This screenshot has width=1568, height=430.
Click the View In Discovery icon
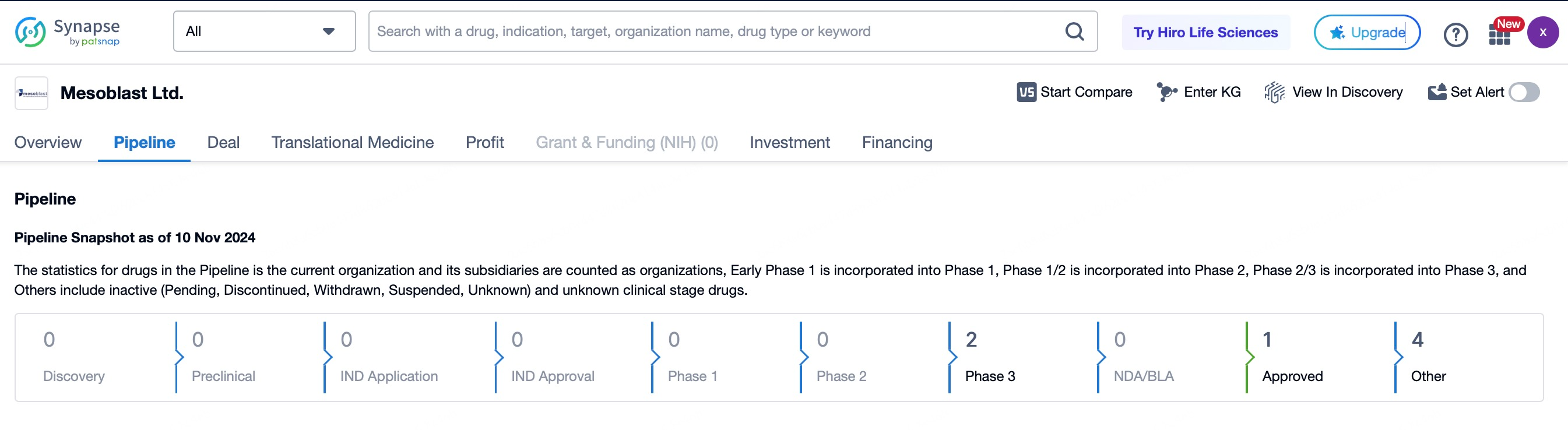click(1274, 93)
